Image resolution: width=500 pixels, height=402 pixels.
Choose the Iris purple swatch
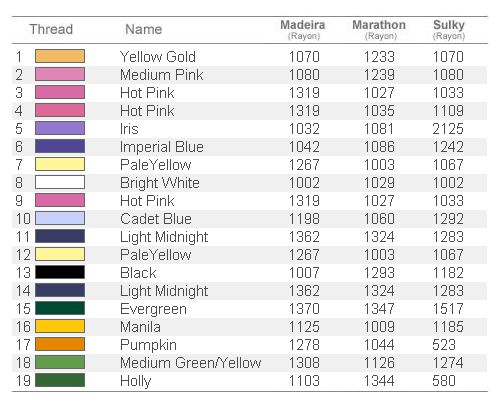click(x=60, y=128)
